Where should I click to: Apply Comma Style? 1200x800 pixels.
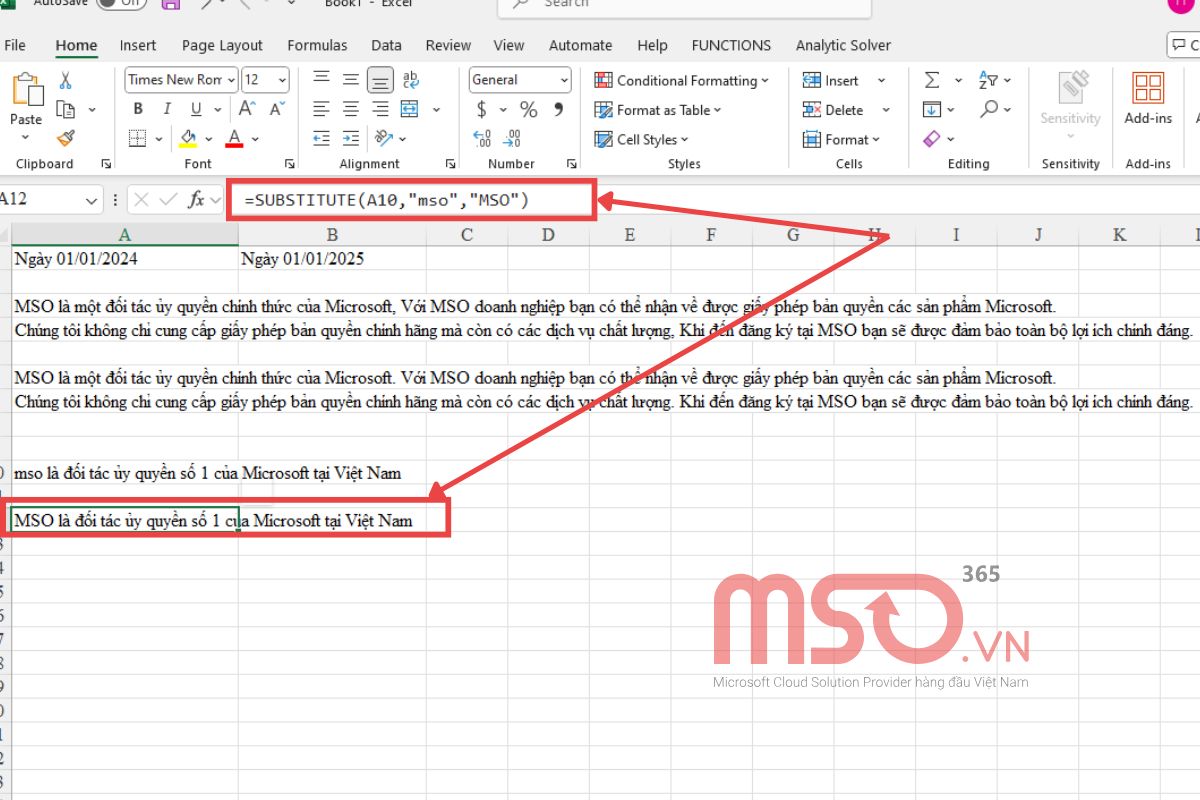coord(558,109)
